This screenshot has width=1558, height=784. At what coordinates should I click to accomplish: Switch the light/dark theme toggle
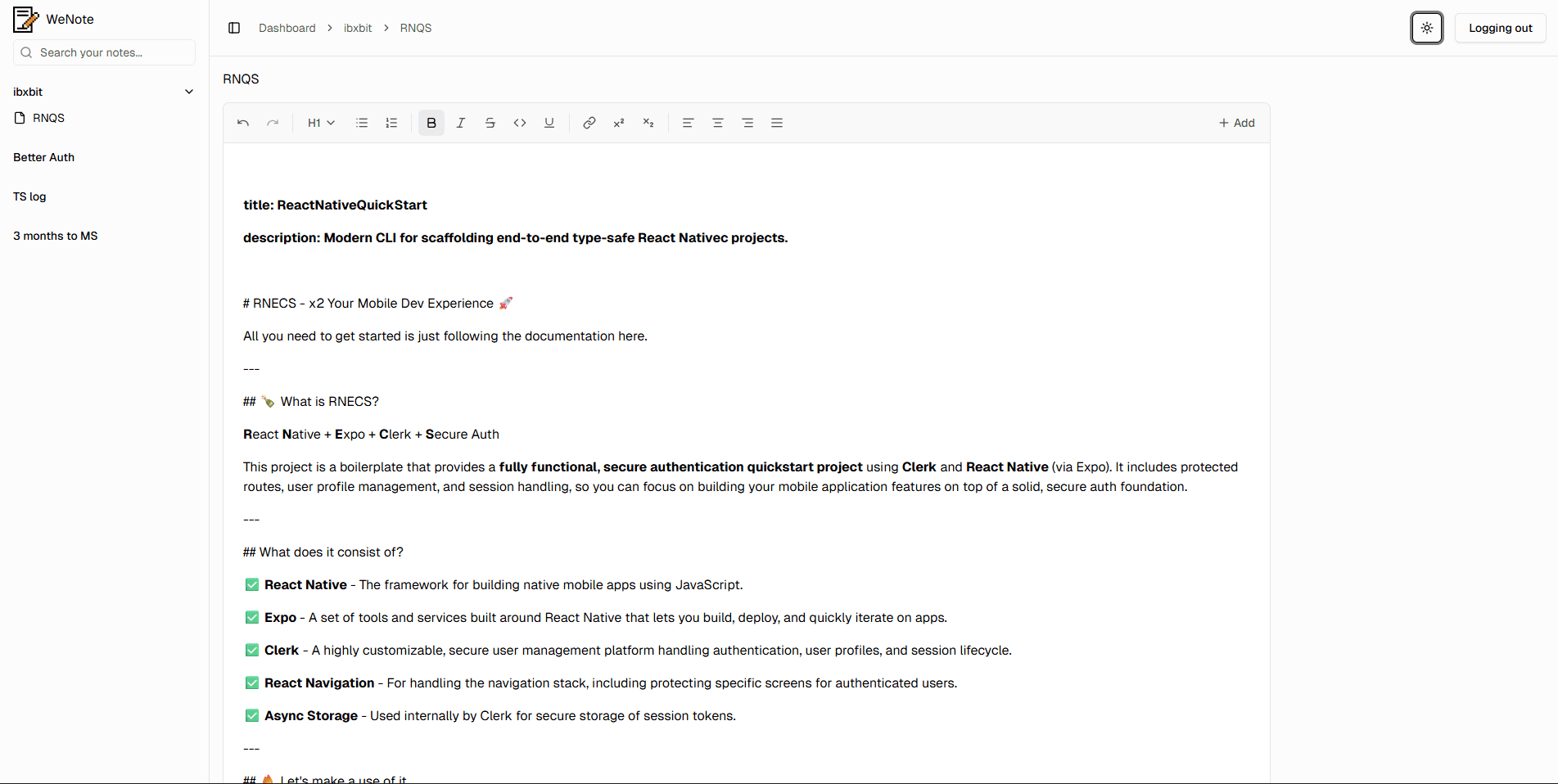tap(1427, 28)
